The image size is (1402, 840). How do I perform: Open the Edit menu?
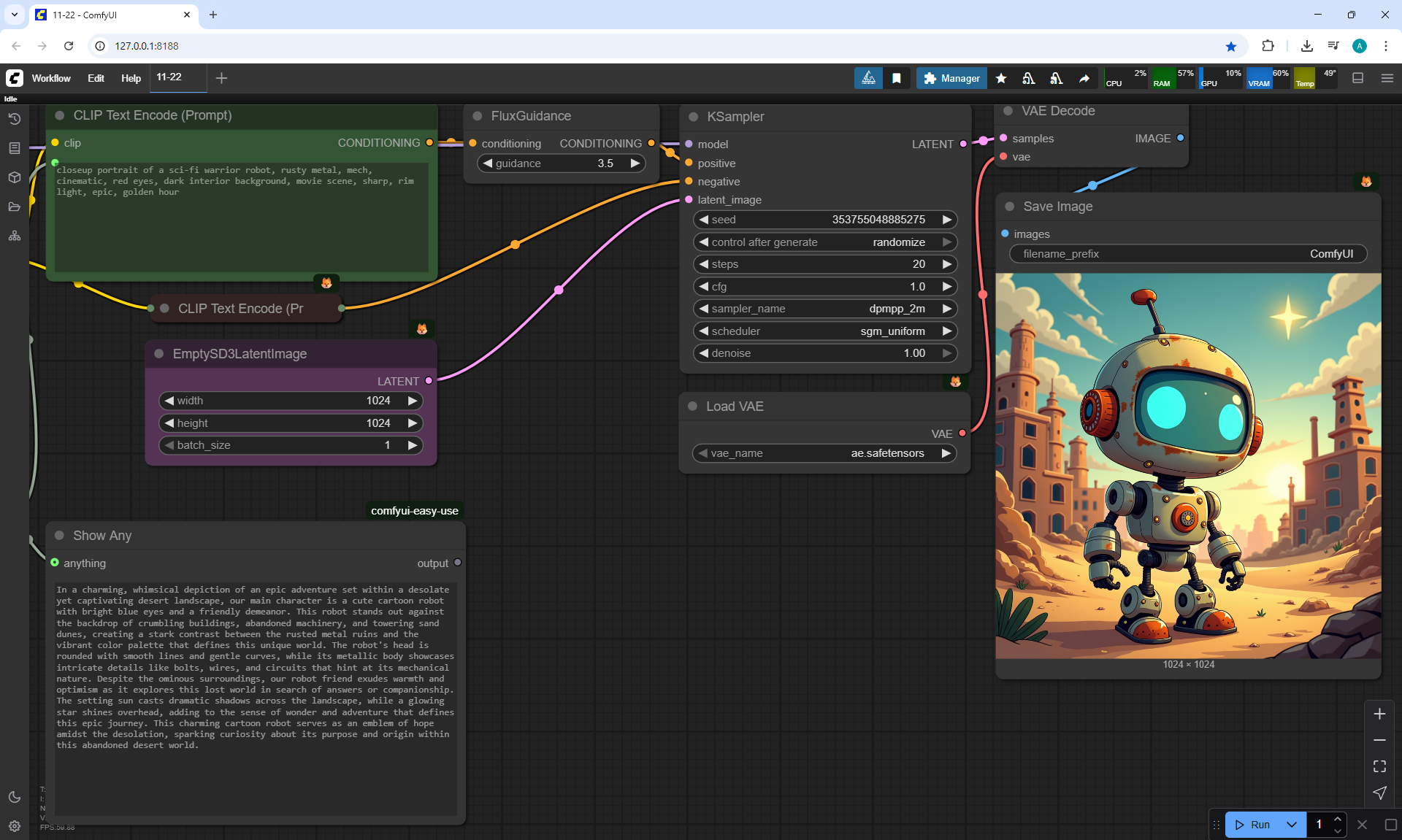click(96, 78)
